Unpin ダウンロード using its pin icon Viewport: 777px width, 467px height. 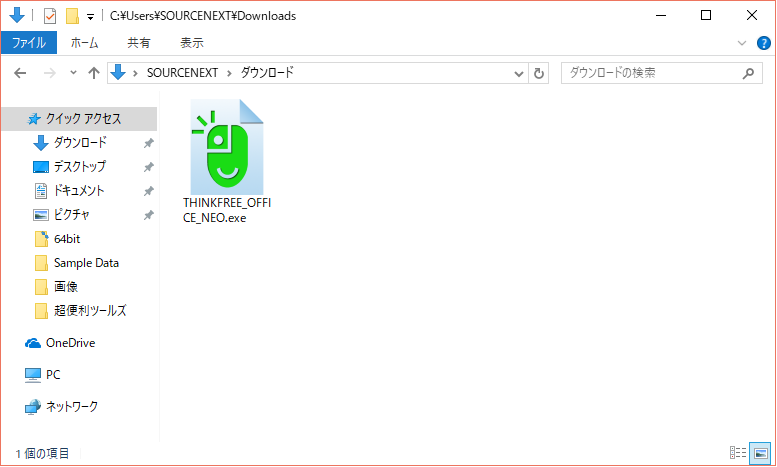tap(148, 143)
